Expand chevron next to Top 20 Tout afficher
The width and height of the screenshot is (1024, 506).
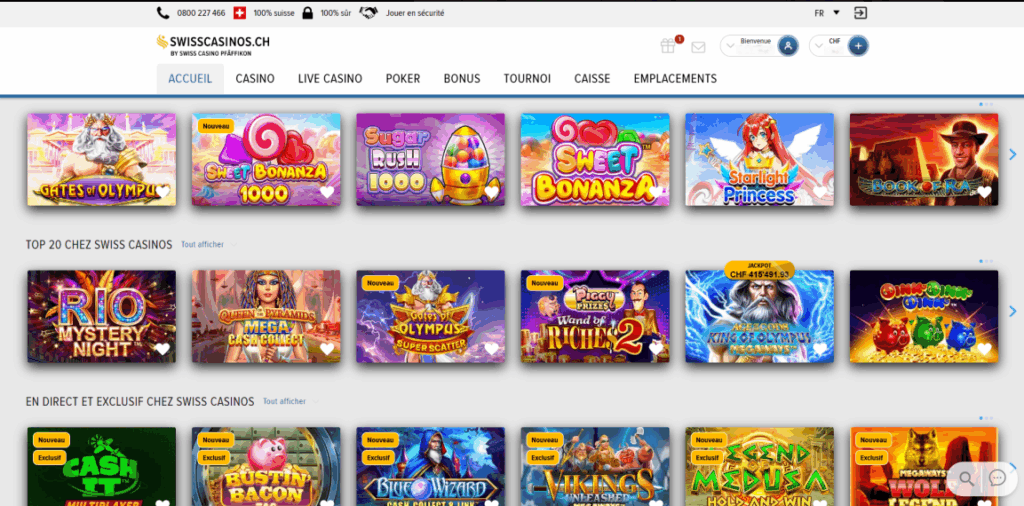pos(233,245)
